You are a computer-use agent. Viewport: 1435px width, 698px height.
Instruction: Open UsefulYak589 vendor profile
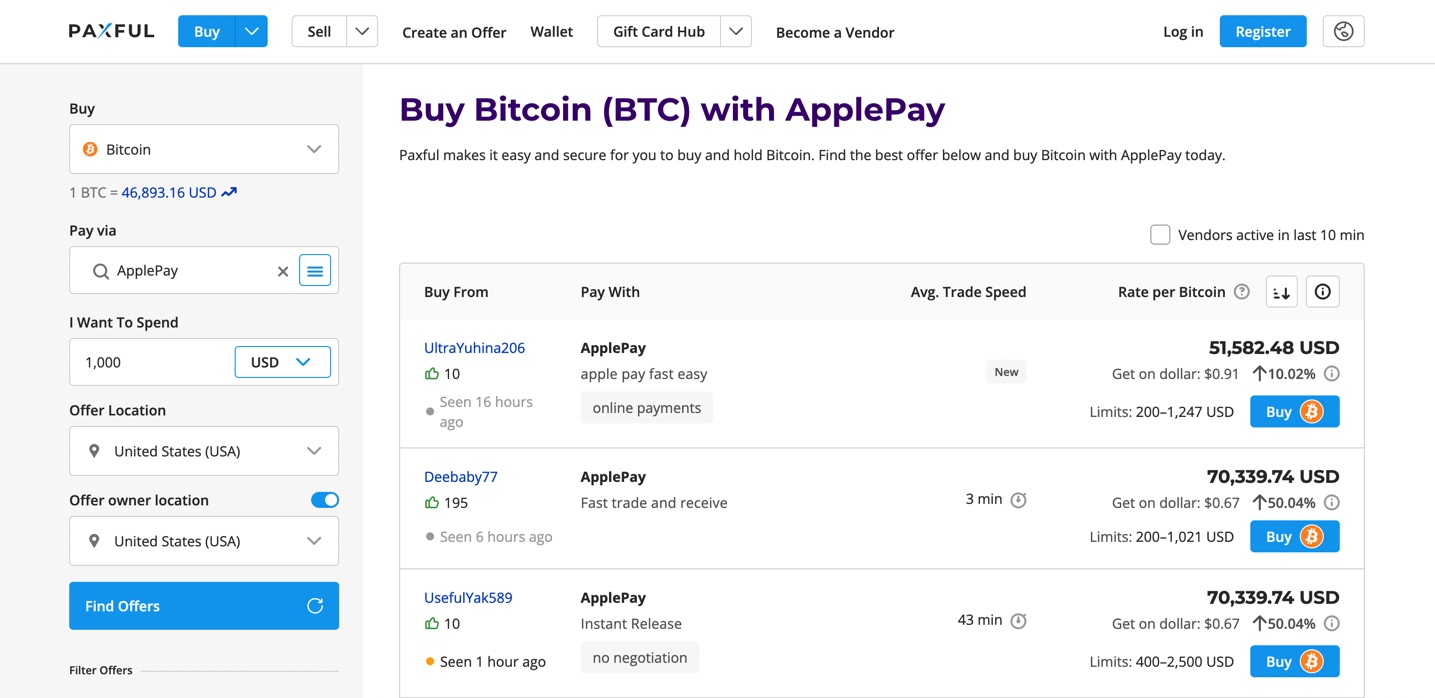(468, 598)
